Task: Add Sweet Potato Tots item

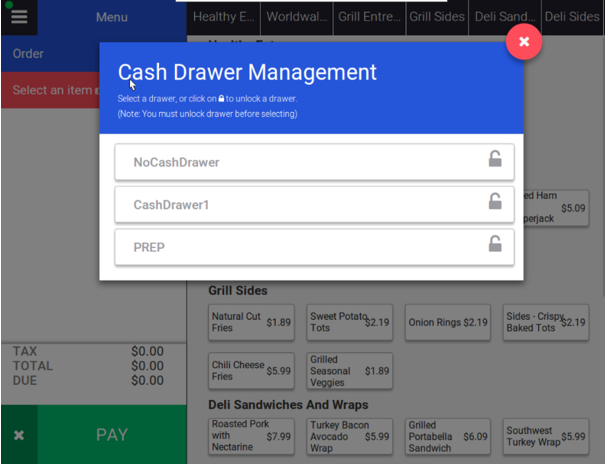Action: point(350,322)
